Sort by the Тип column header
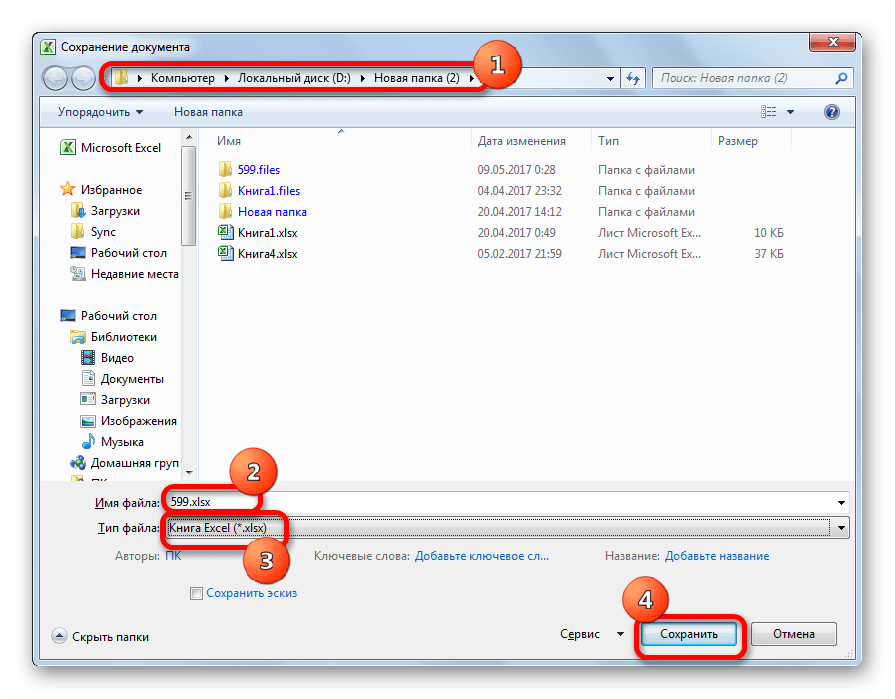 (608, 141)
